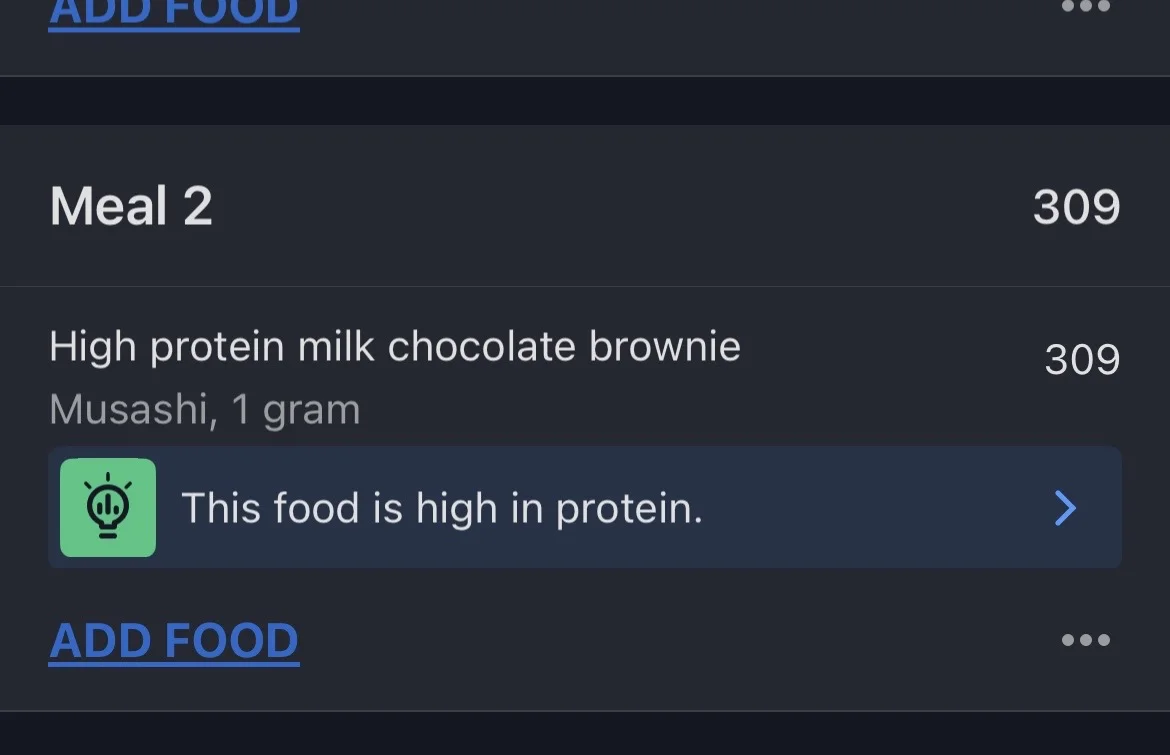Viewport: 1170px width, 755px height.
Task: Click blank area of Meal 2 header row
Action: click(620, 207)
